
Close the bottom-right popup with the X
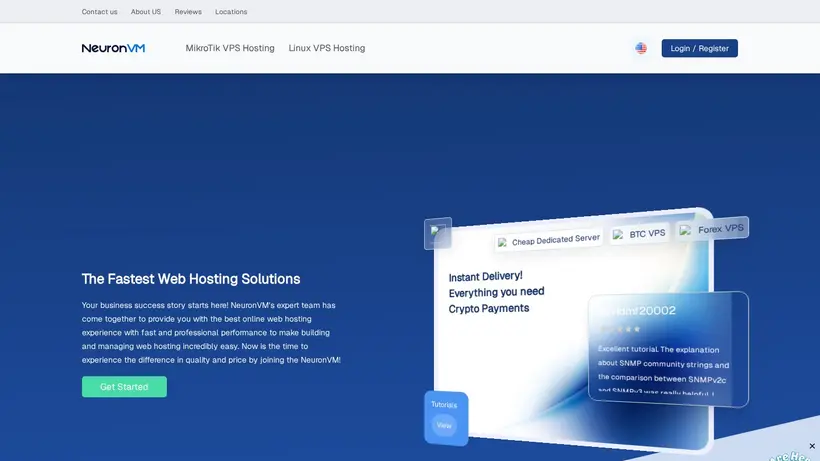pos(812,446)
